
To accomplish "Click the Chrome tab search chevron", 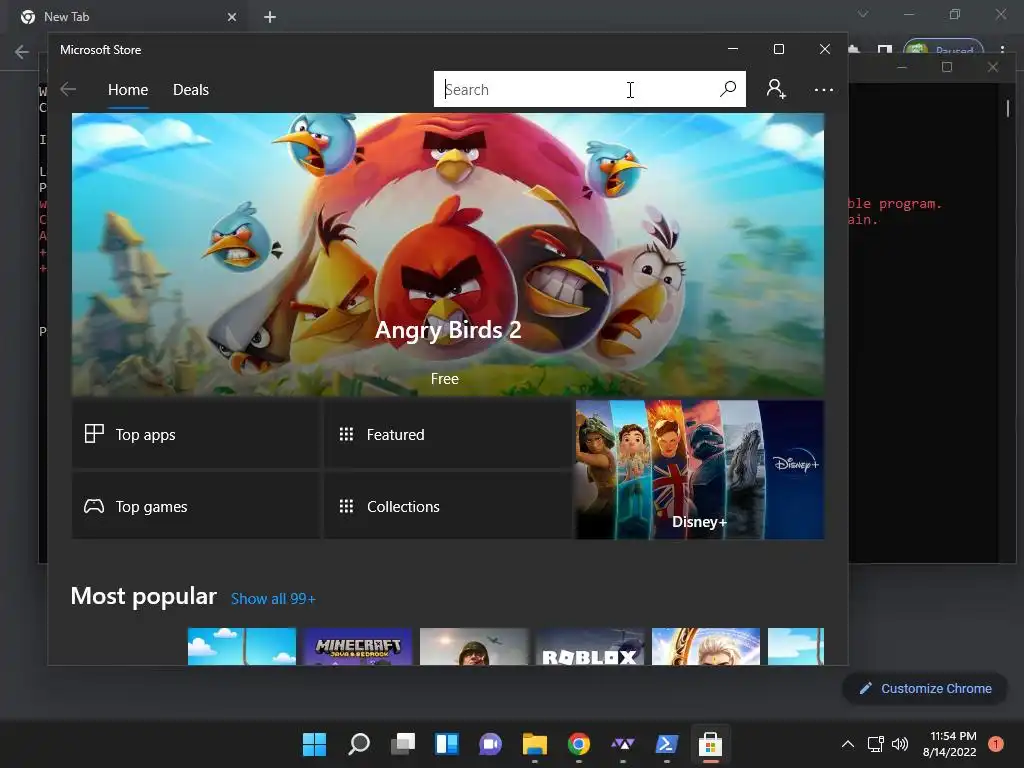I will tap(863, 14).
